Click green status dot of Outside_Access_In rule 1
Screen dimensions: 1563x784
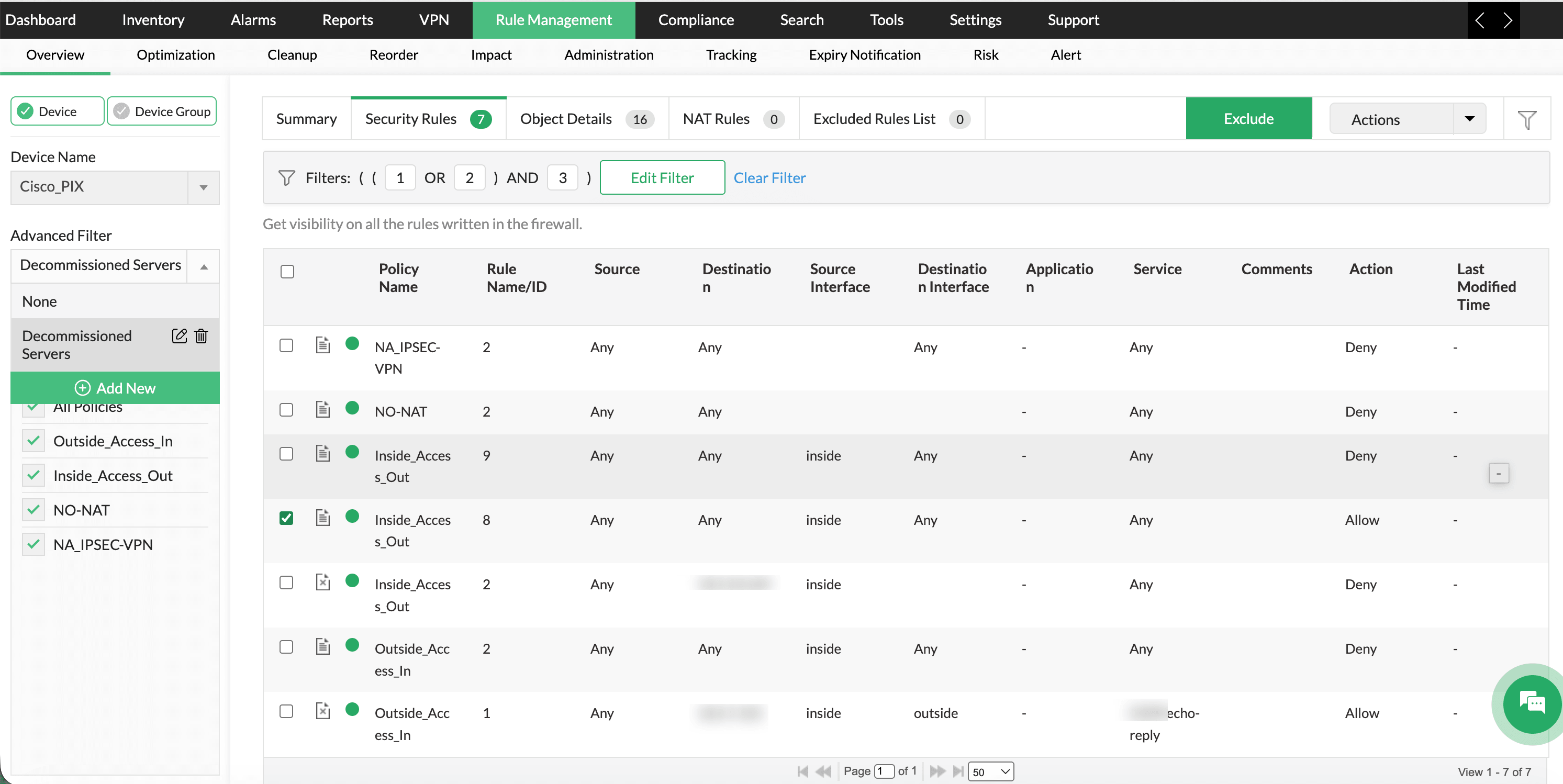coord(352,709)
